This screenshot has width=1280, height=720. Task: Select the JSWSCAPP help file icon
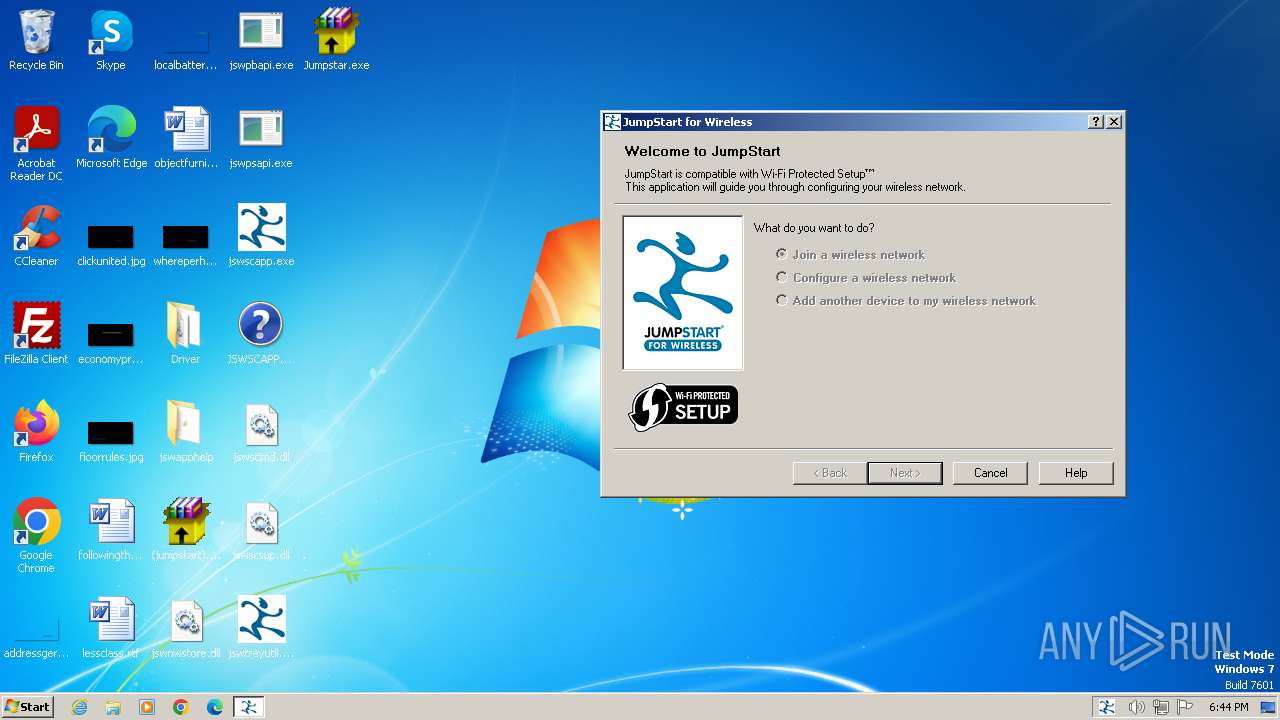pos(261,334)
